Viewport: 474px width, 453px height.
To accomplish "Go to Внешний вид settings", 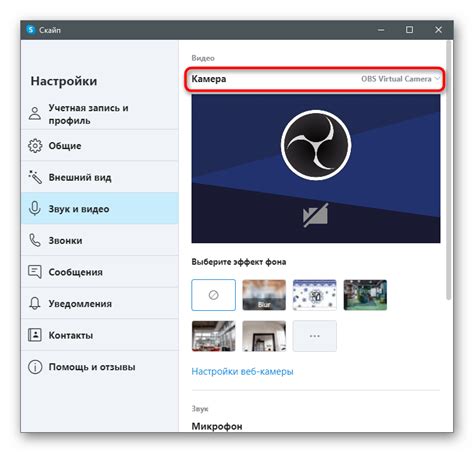I will point(100,177).
